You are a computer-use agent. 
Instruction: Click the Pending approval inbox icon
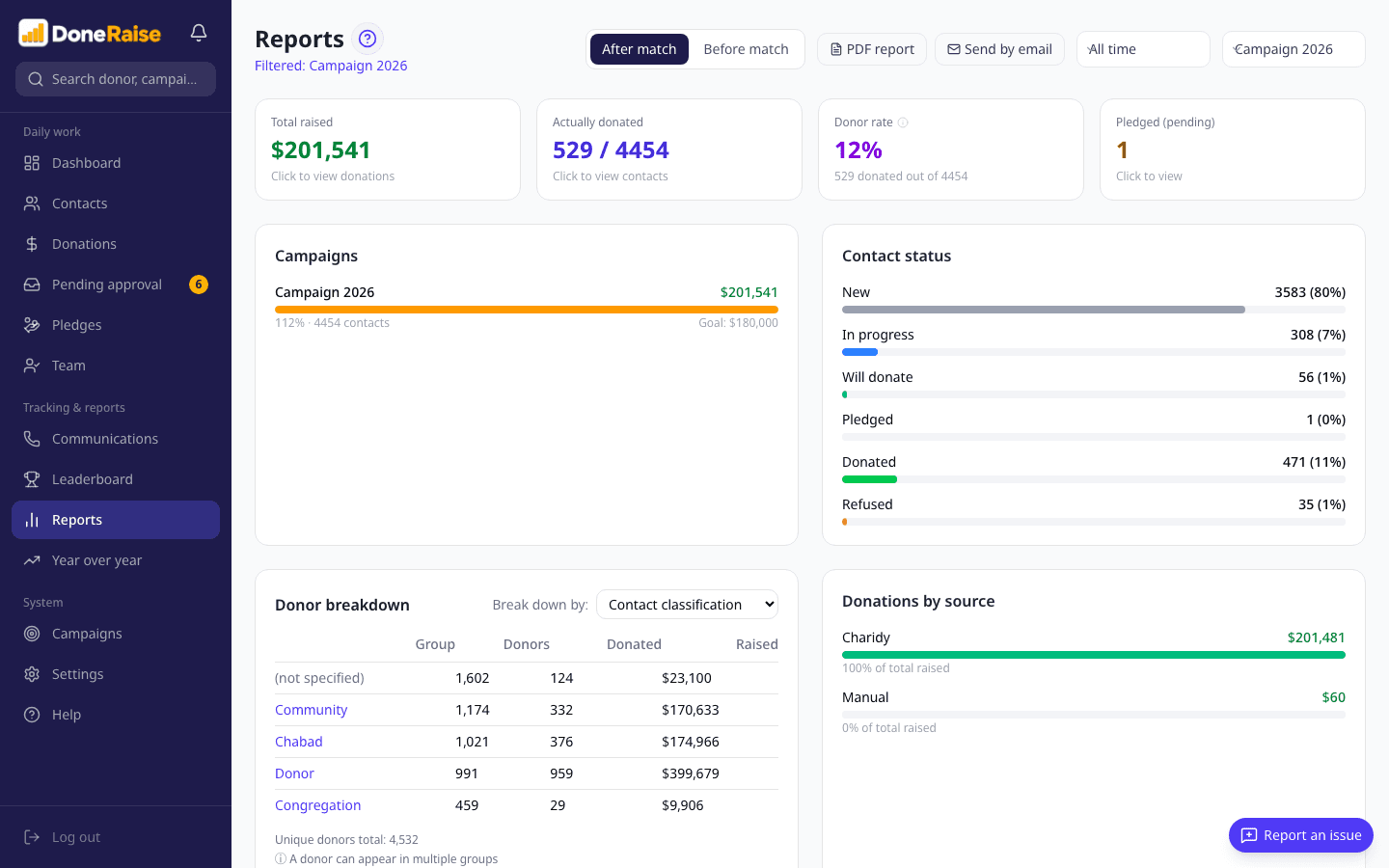[x=32, y=285]
